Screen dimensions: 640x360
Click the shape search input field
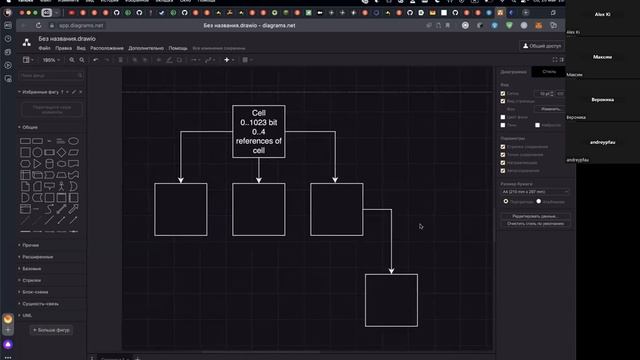(x=51, y=76)
